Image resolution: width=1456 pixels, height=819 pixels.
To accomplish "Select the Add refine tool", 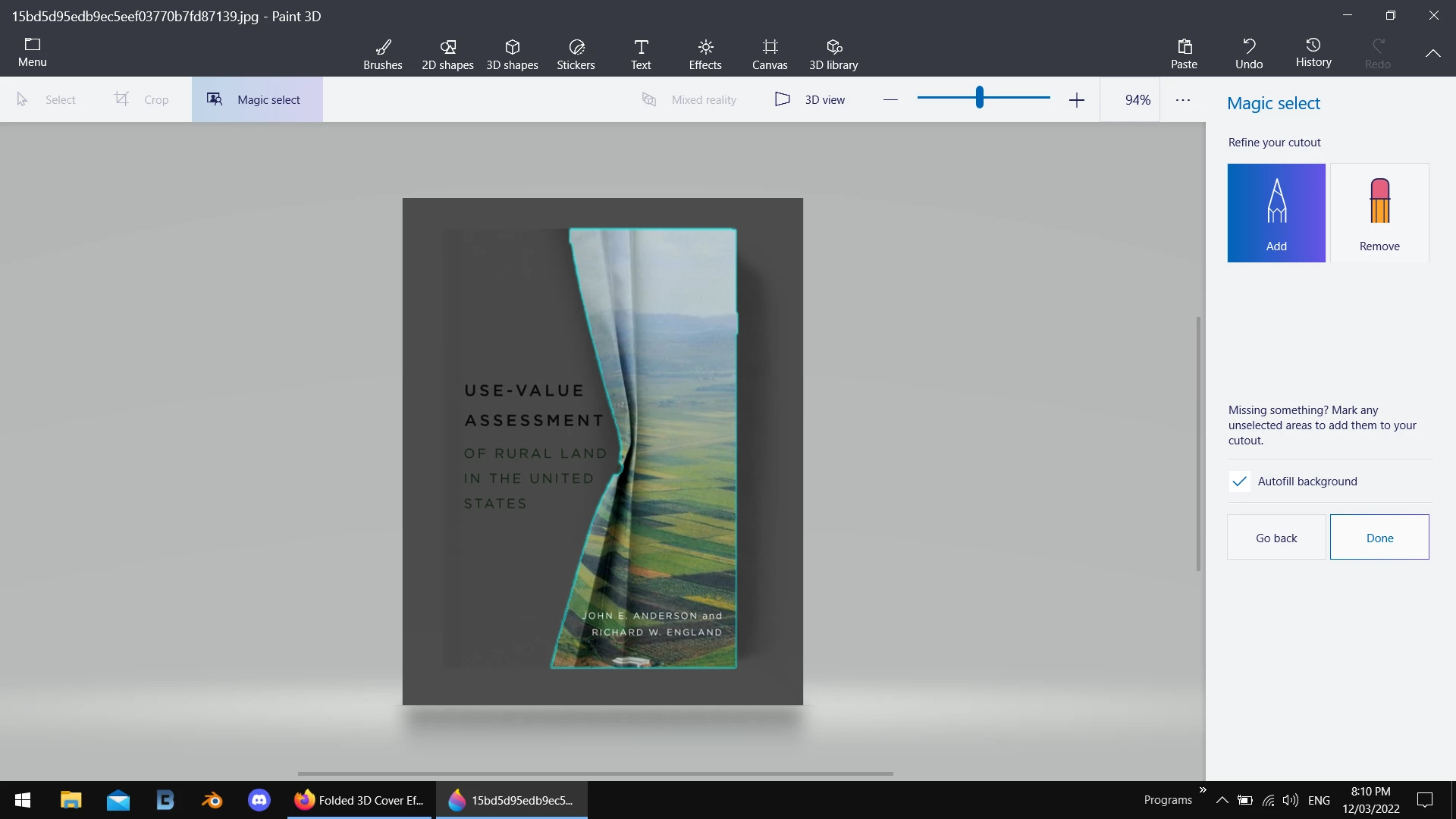I will coord(1276,213).
